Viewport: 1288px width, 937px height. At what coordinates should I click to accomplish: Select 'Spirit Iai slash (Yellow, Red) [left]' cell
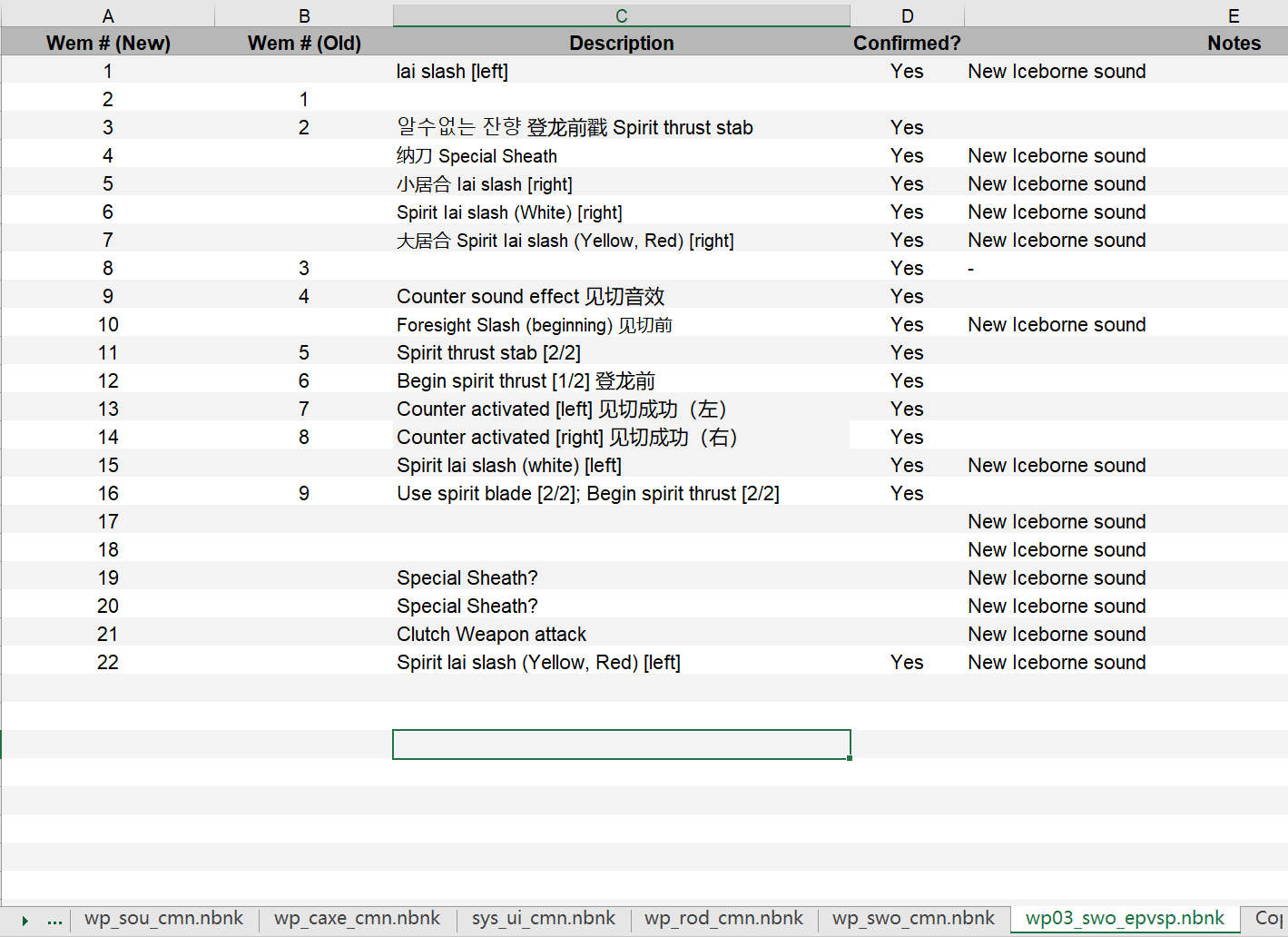621,662
